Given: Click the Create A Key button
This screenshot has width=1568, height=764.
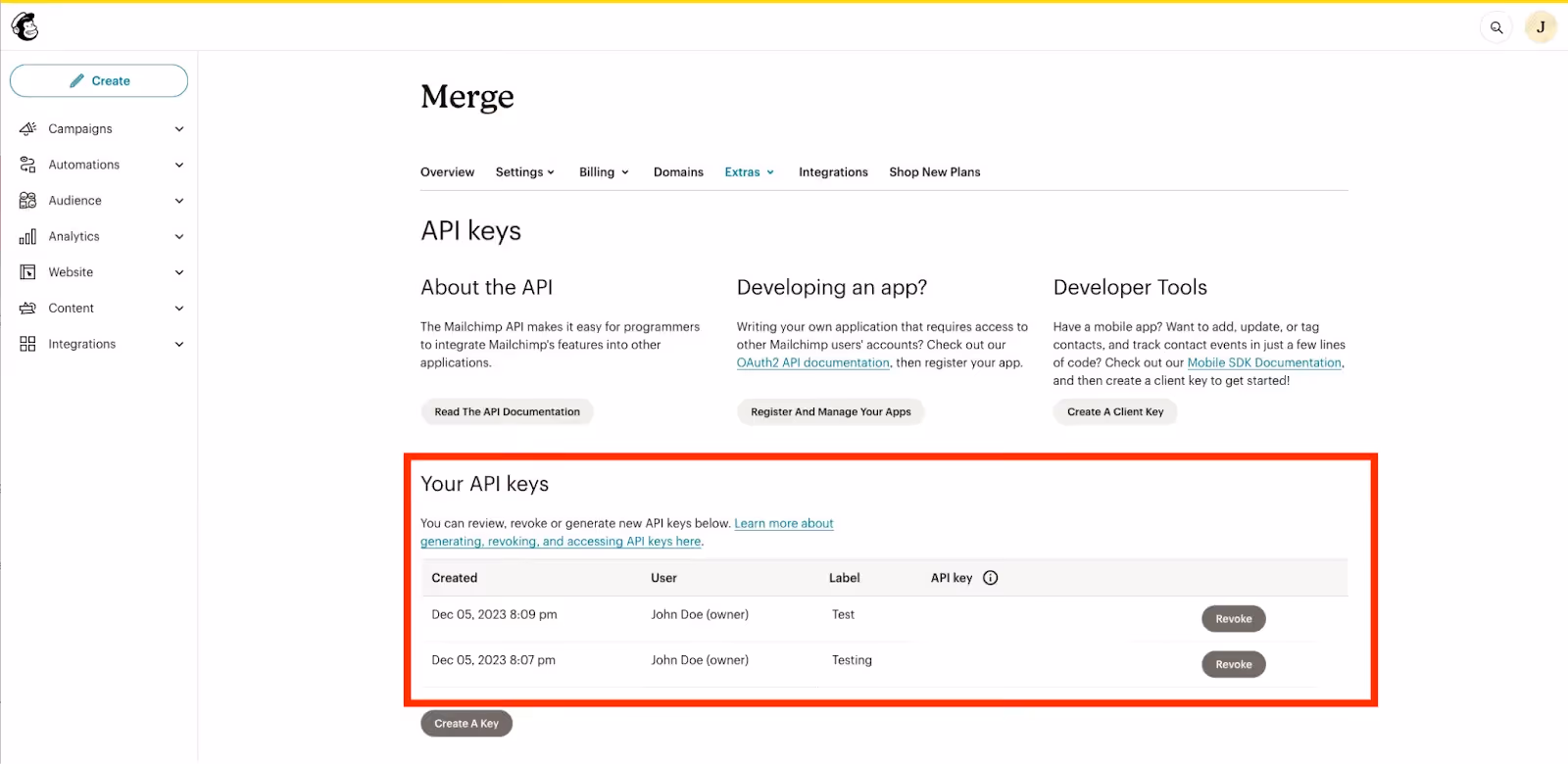Looking at the screenshot, I should pyautogui.click(x=466, y=724).
